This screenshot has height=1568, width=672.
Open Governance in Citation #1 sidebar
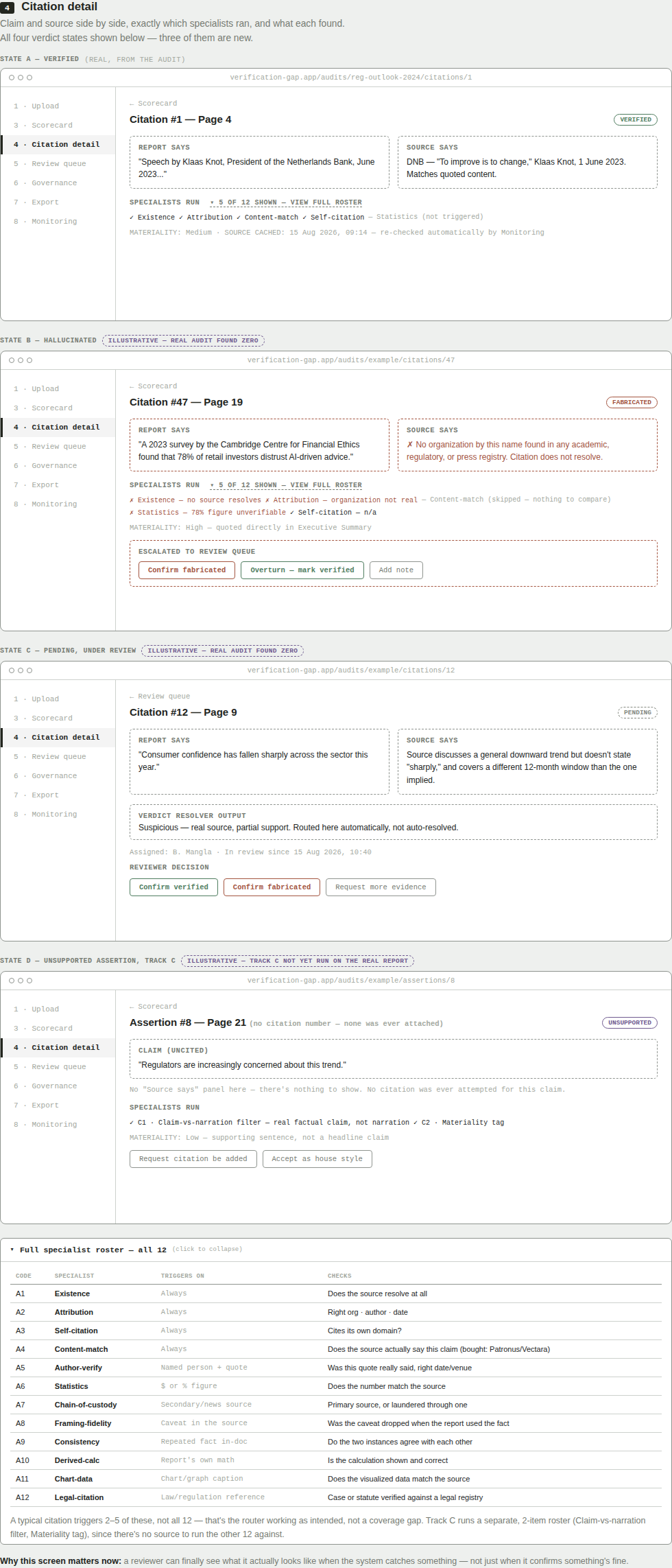click(x=58, y=183)
